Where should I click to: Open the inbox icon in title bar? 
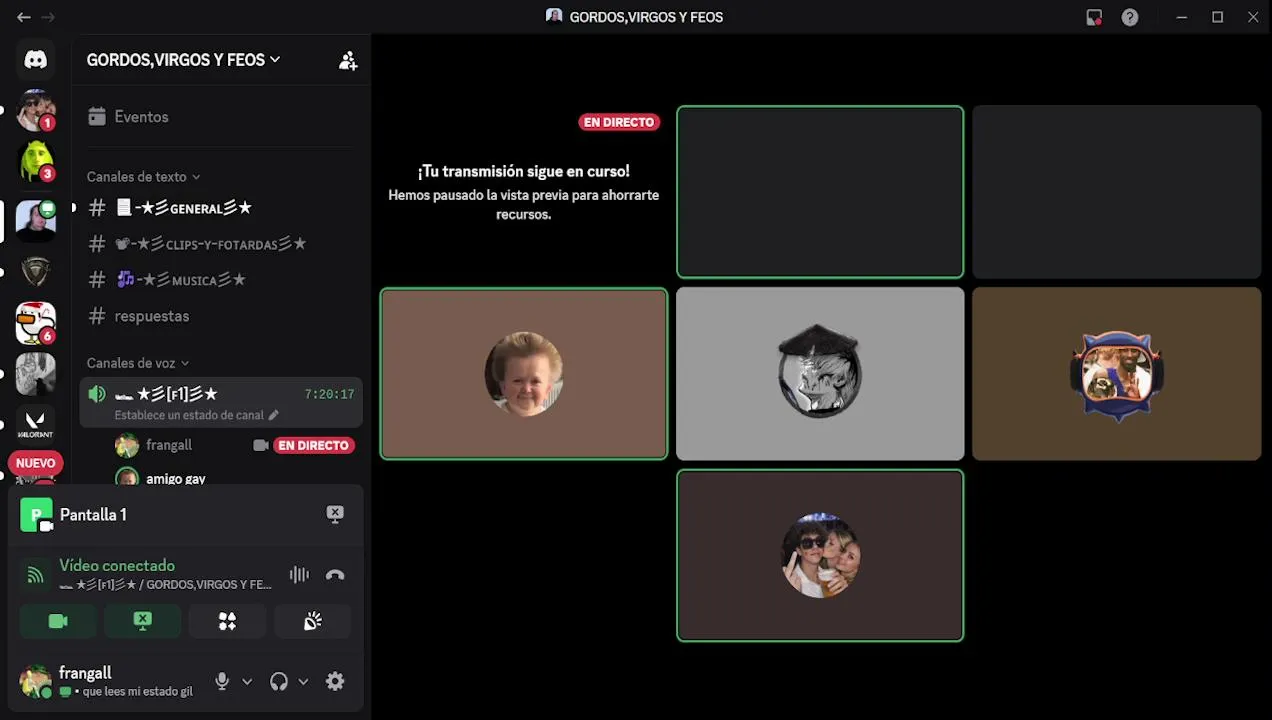click(1094, 17)
